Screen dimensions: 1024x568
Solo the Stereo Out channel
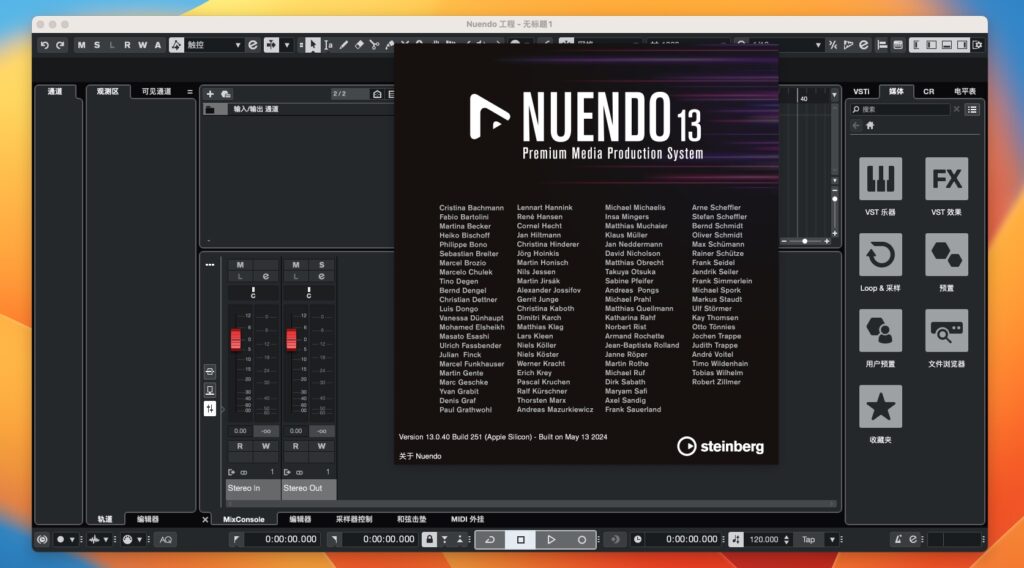(321, 265)
